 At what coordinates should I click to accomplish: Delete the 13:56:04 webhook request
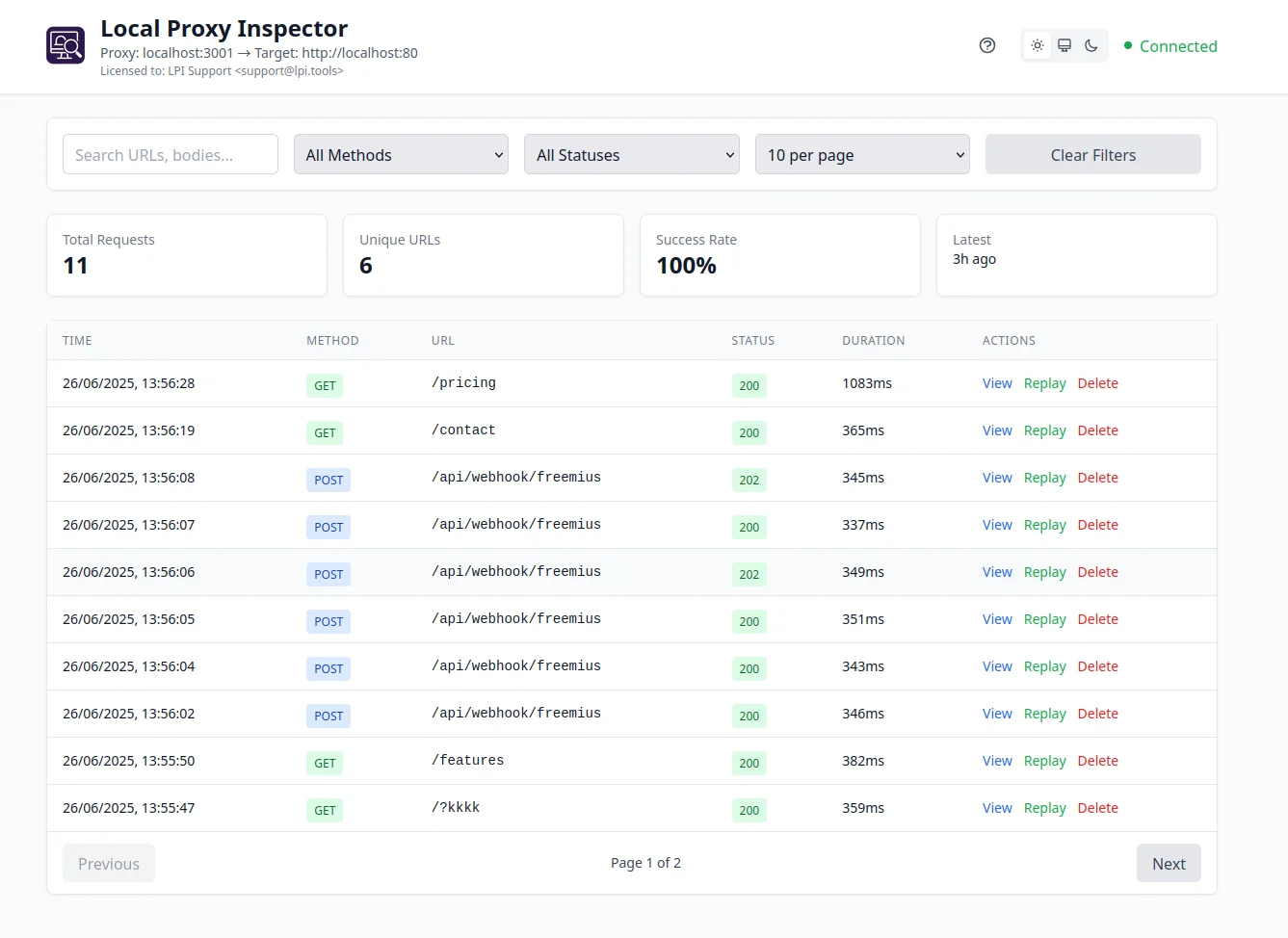point(1097,666)
